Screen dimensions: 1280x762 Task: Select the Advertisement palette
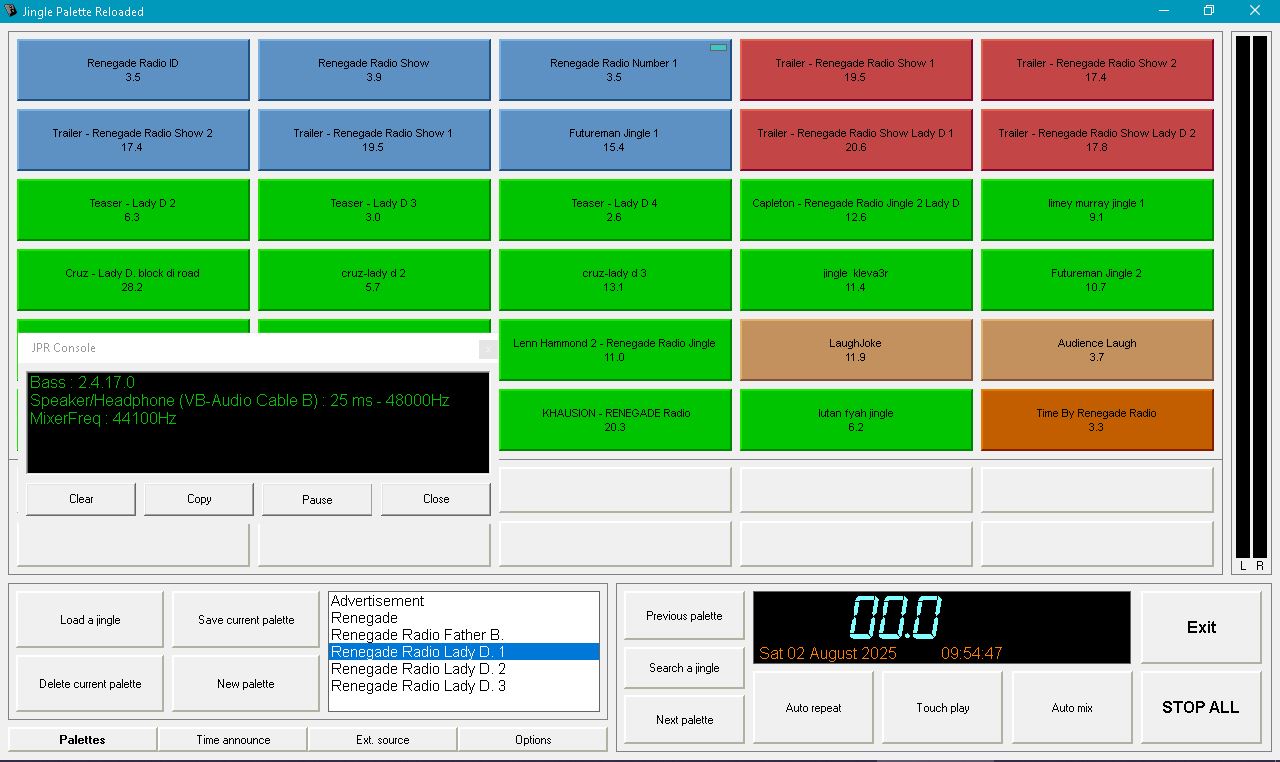[x=464, y=601]
